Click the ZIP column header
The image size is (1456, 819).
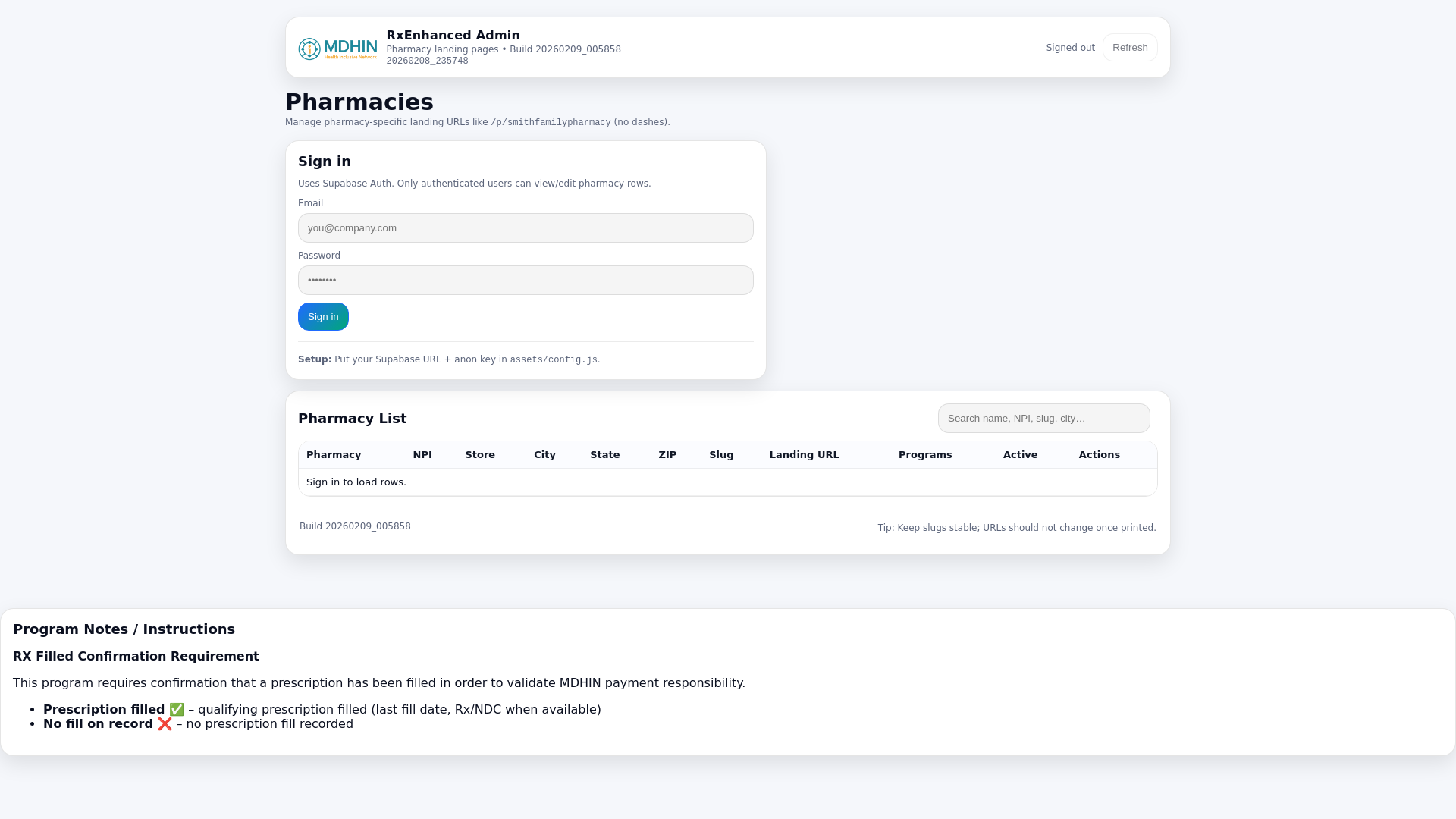coord(667,455)
